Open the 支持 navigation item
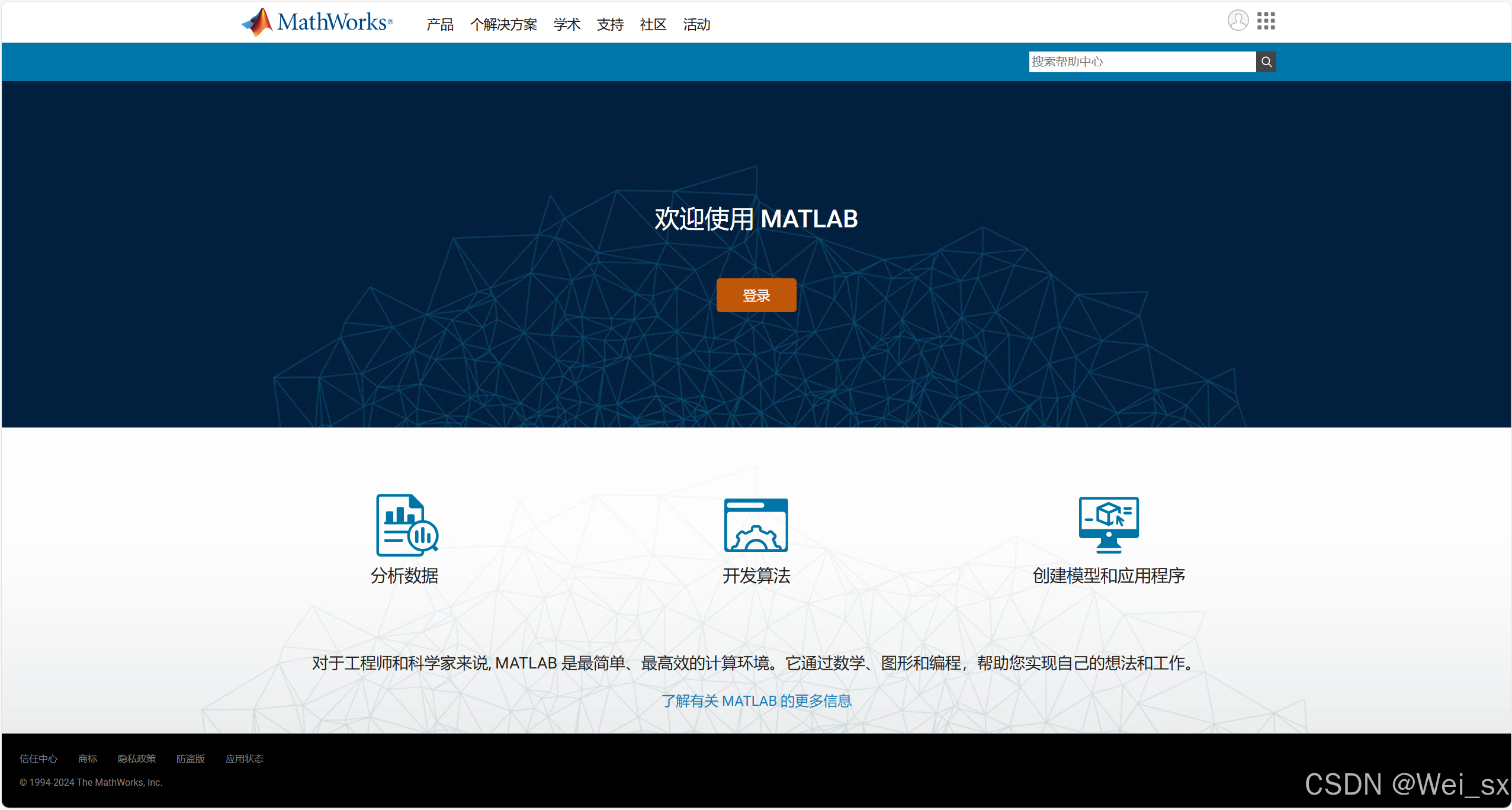The image size is (1512, 810). tap(610, 24)
